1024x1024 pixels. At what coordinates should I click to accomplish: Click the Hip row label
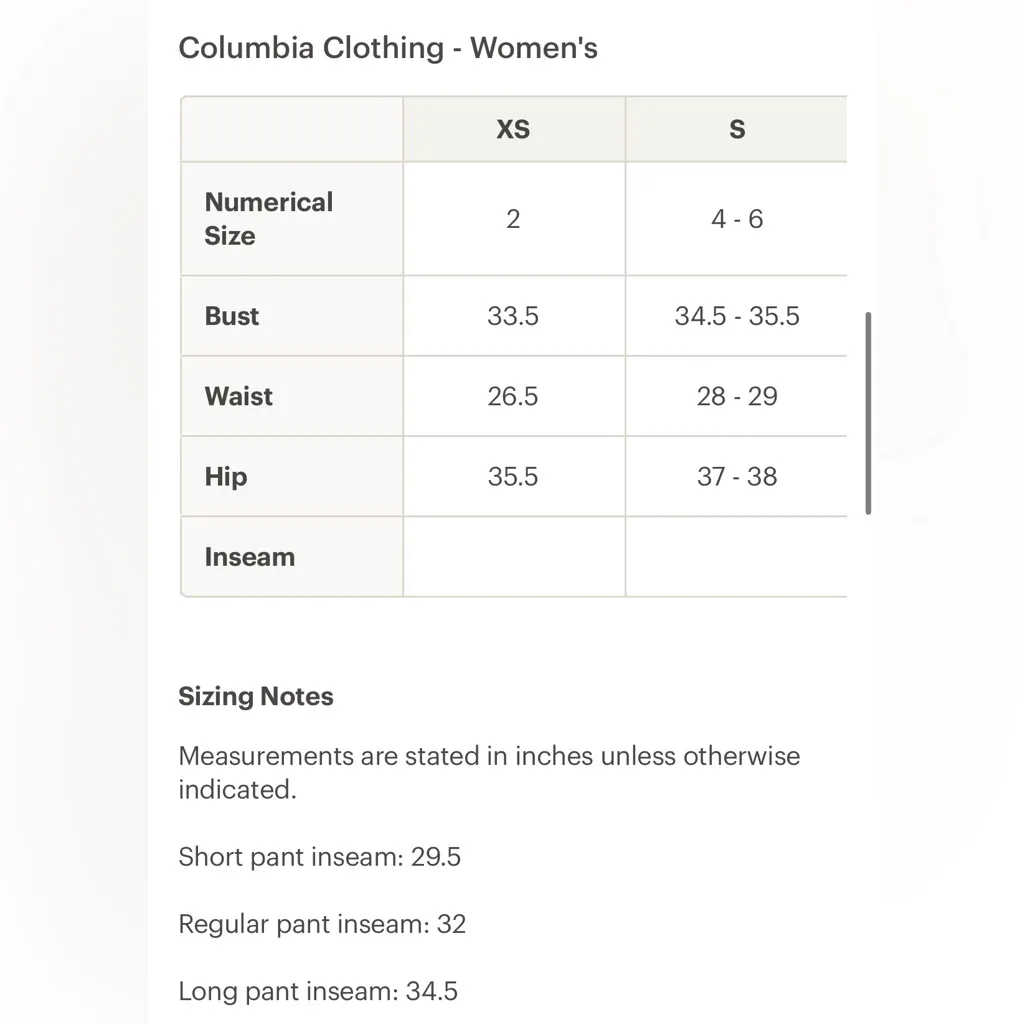click(226, 476)
